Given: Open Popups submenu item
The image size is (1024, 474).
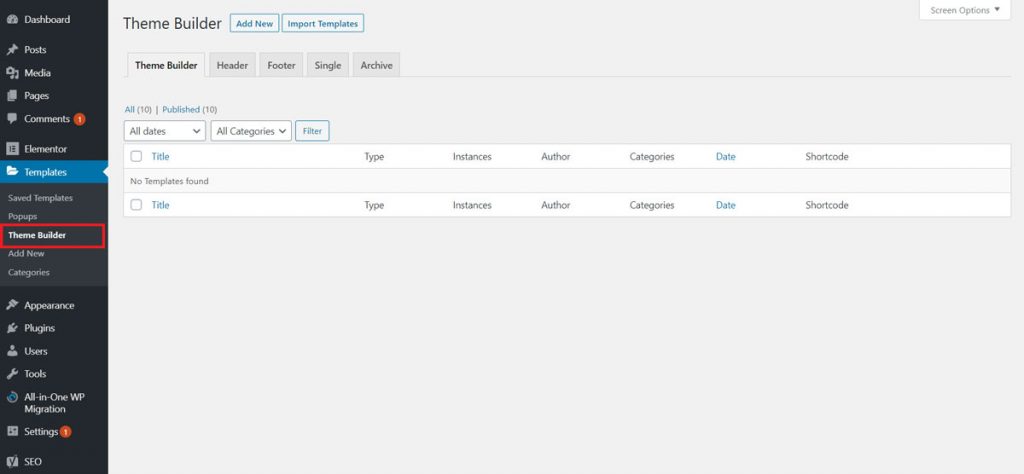Looking at the screenshot, I should tap(23, 216).
